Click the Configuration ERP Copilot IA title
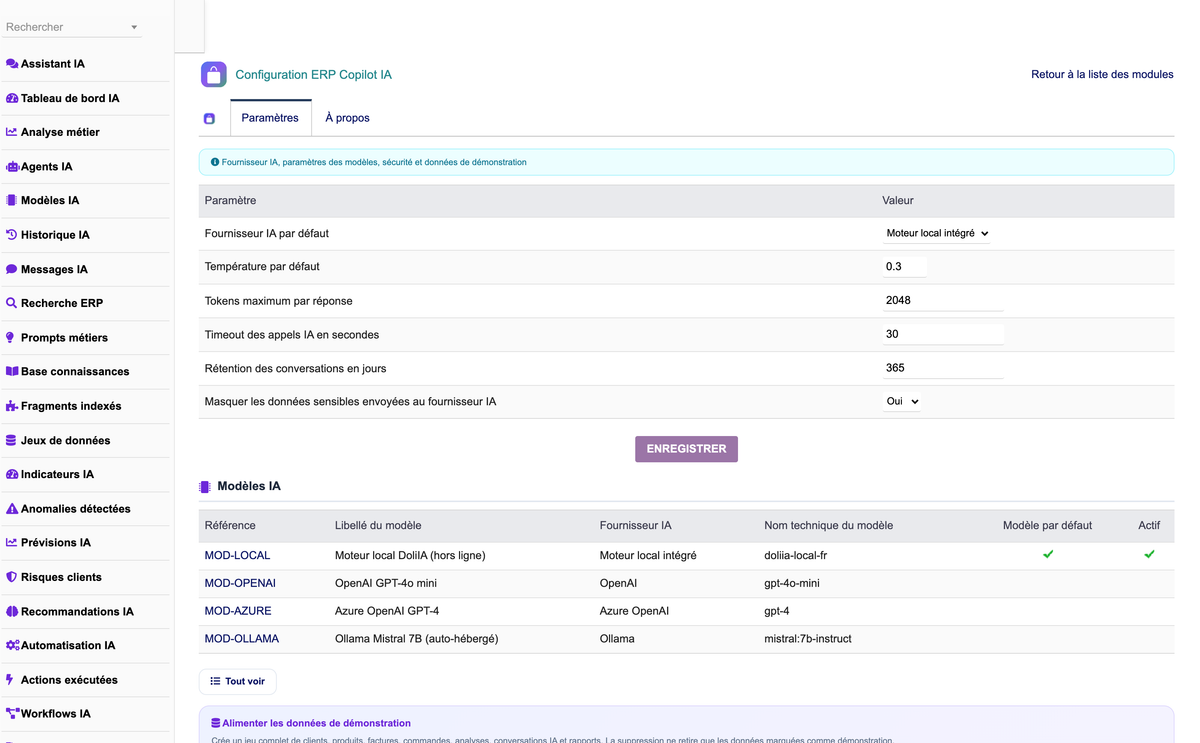Viewport: 1200px width, 743px height. (313, 75)
